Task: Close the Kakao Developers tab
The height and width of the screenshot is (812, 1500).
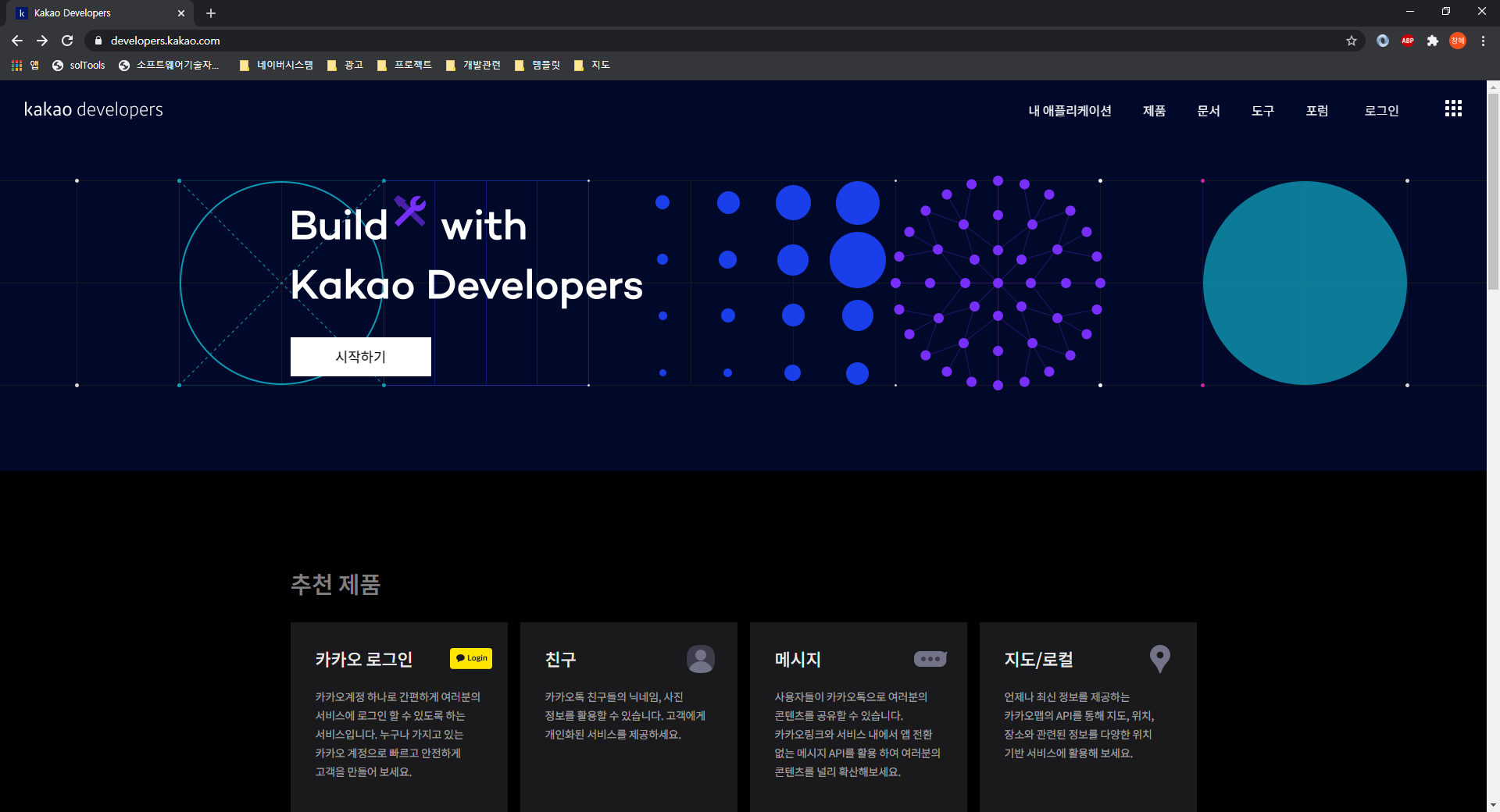Action: [x=181, y=13]
